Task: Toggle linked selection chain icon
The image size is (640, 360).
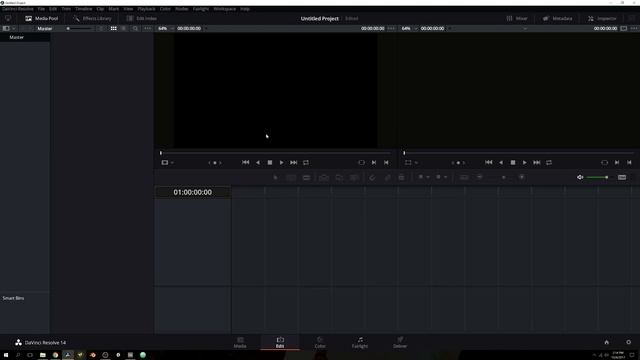Action: pyautogui.click(x=387, y=178)
